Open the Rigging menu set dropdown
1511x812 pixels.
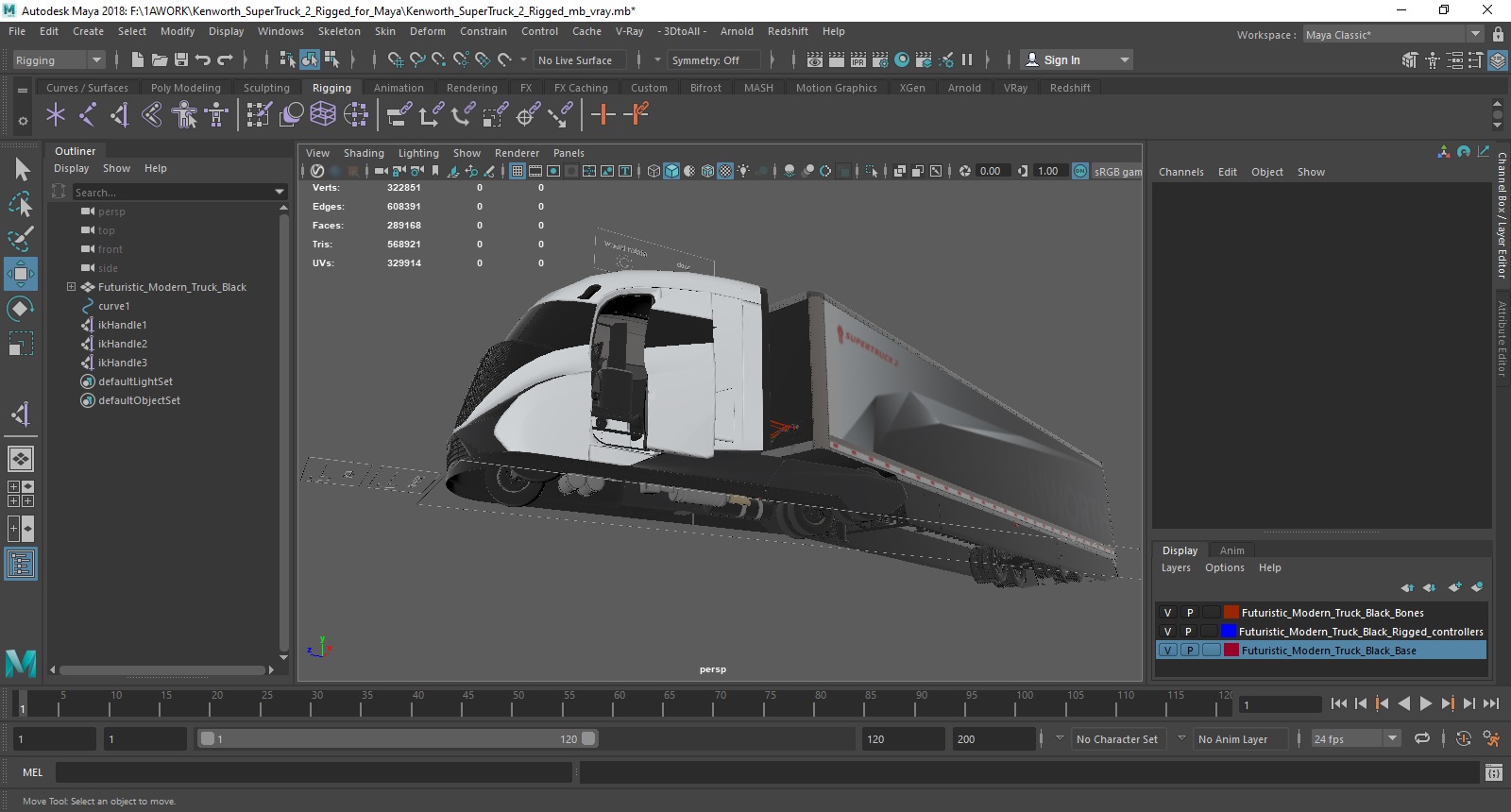(x=59, y=59)
